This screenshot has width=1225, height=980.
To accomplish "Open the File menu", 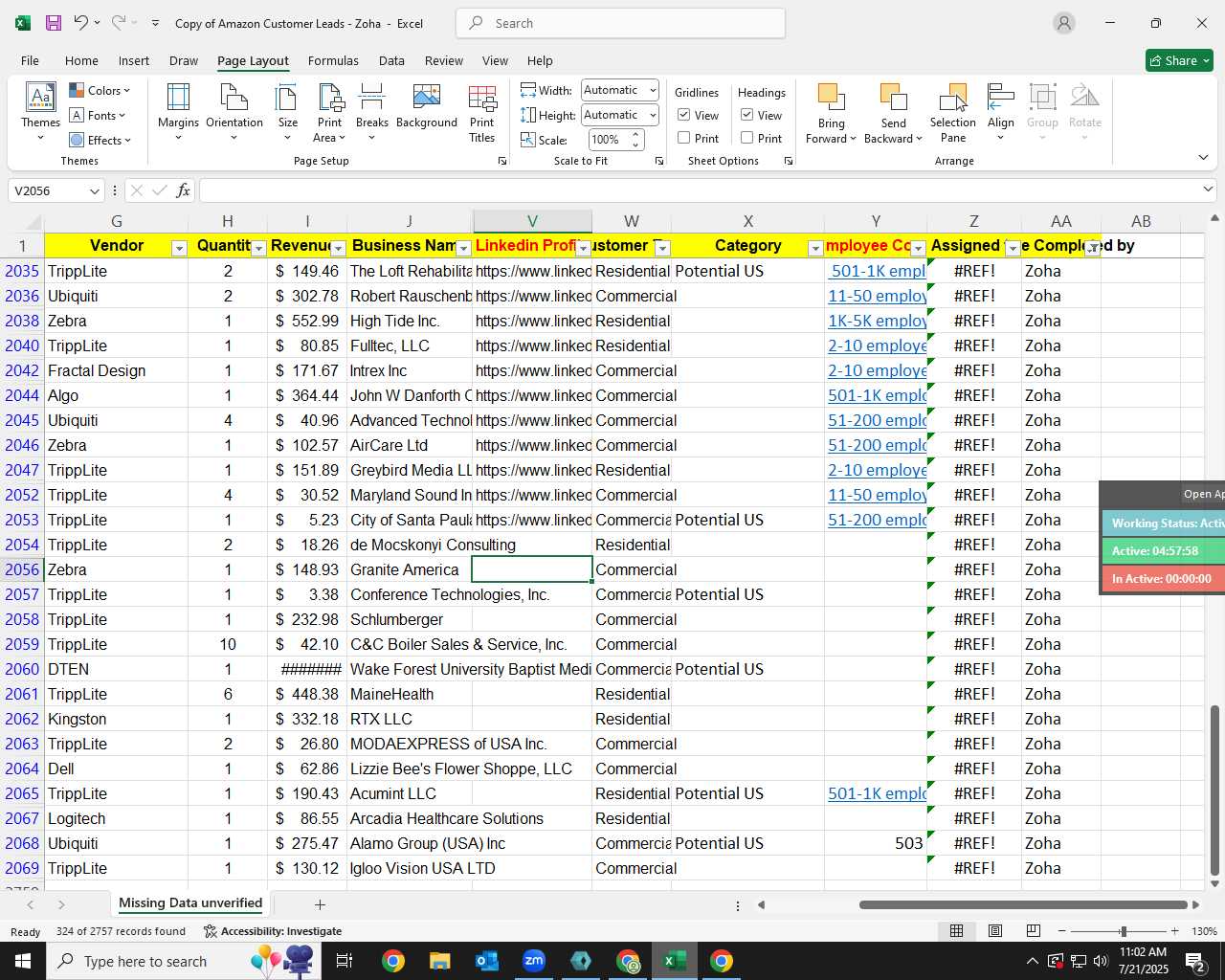I will pos(30,60).
